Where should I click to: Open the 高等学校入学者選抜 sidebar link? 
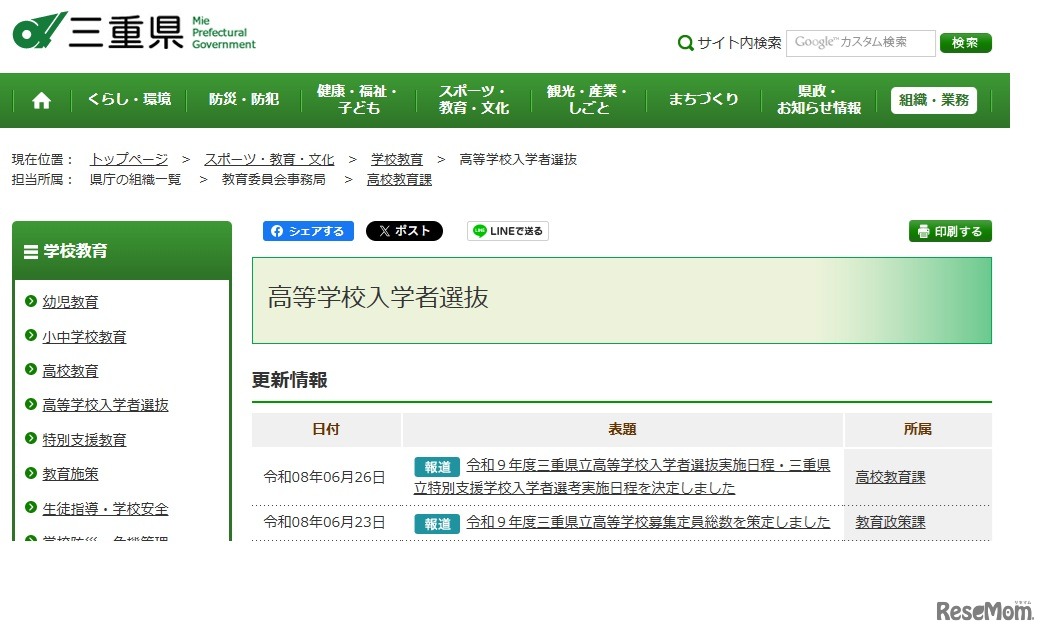tap(106, 405)
